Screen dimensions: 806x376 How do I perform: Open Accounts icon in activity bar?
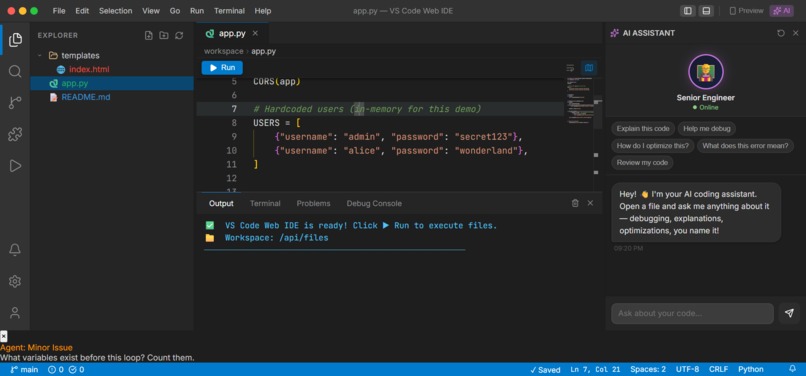point(15,313)
